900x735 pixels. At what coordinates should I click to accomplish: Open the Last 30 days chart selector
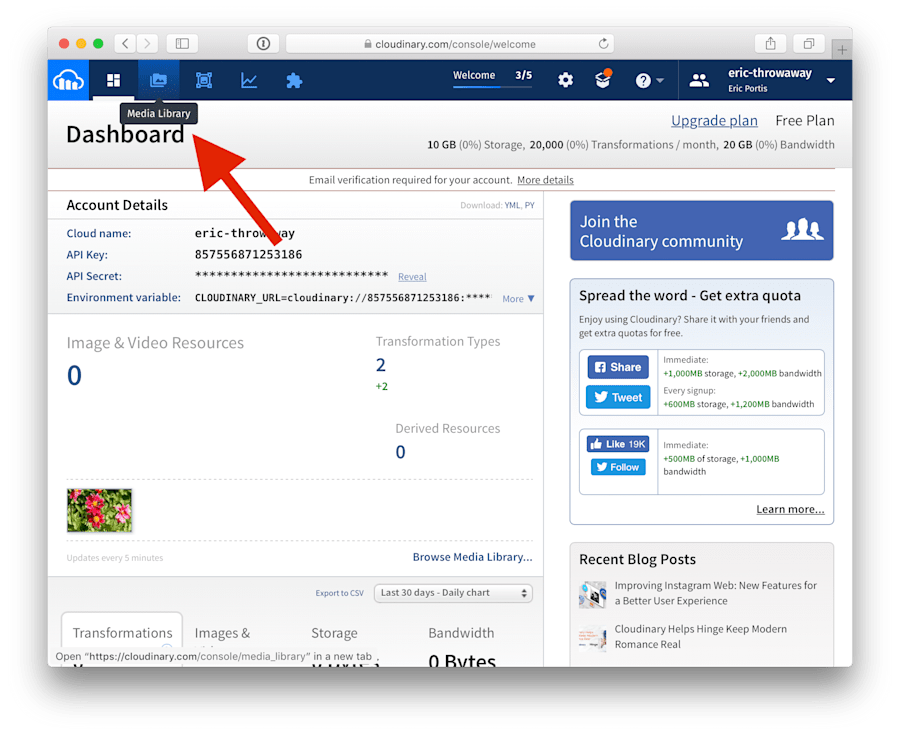[x=453, y=593]
